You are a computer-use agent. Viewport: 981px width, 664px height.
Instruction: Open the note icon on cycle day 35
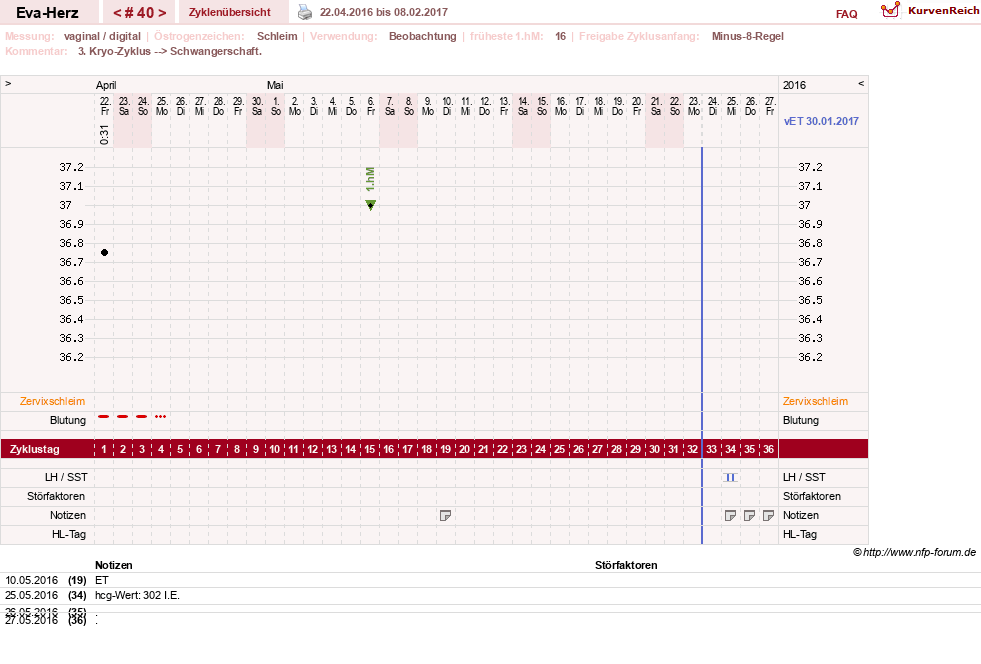click(x=750, y=516)
